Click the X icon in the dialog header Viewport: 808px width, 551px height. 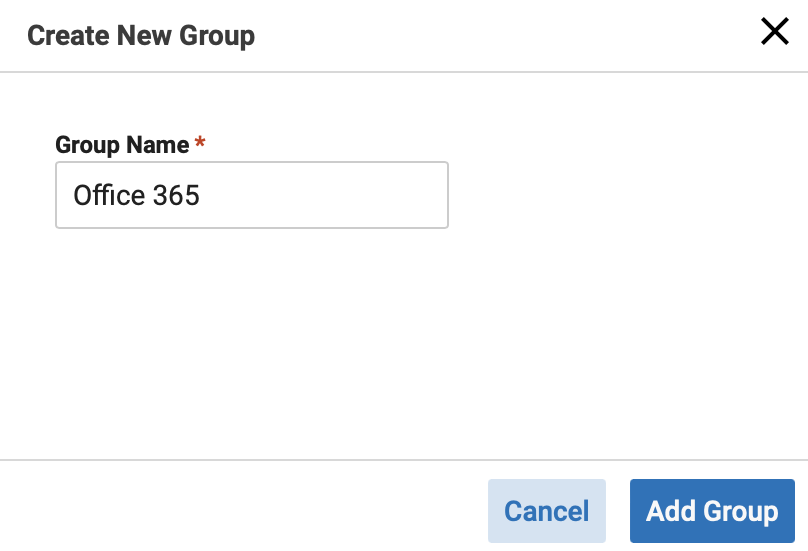[x=775, y=31]
